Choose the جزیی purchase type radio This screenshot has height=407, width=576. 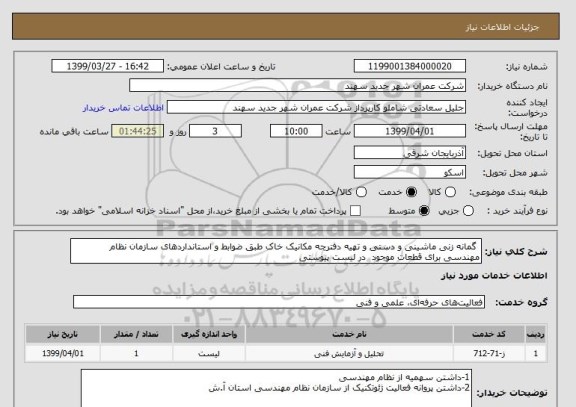(468, 211)
